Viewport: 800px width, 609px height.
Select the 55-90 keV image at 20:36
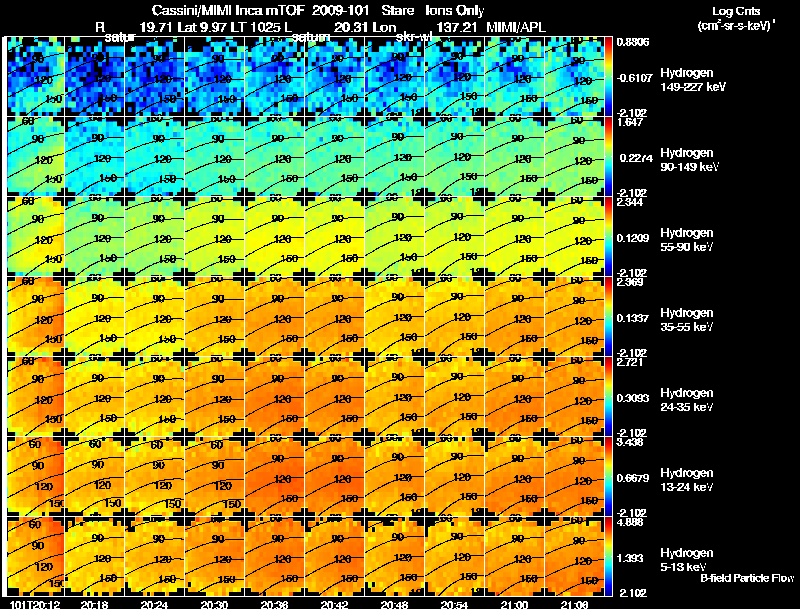click(274, 237)
